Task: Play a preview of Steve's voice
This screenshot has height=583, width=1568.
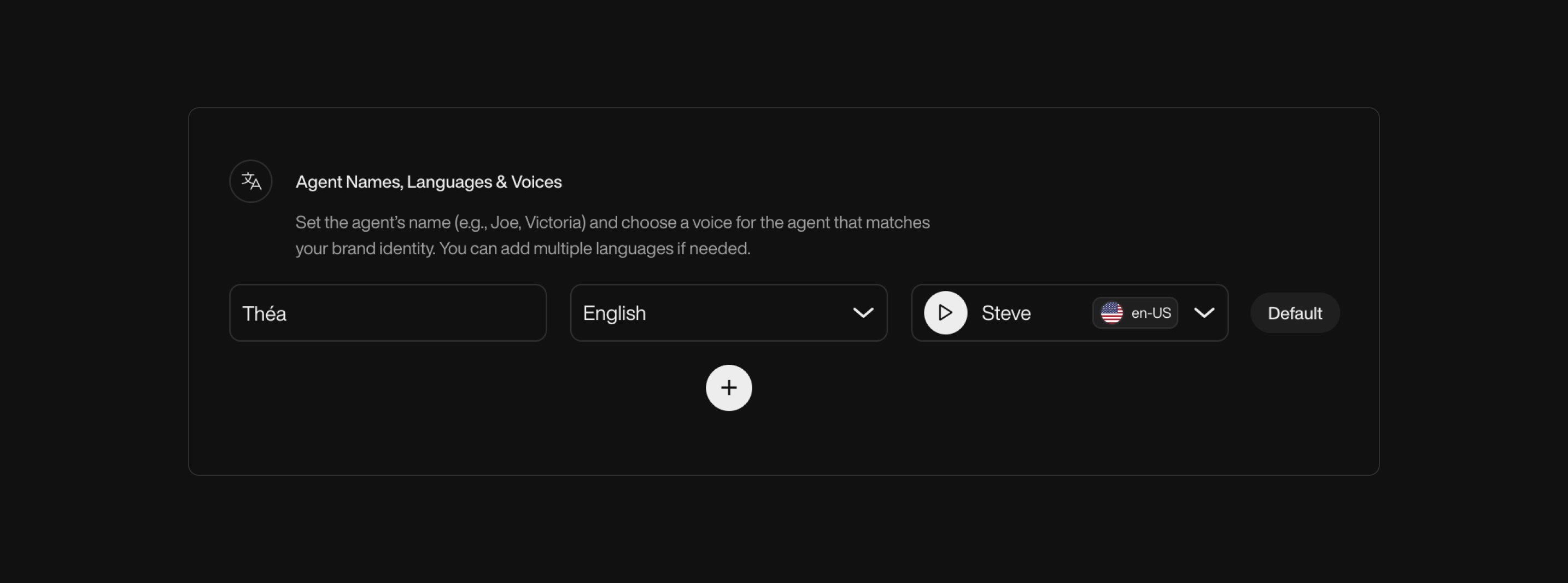Action: click(945, 312)
